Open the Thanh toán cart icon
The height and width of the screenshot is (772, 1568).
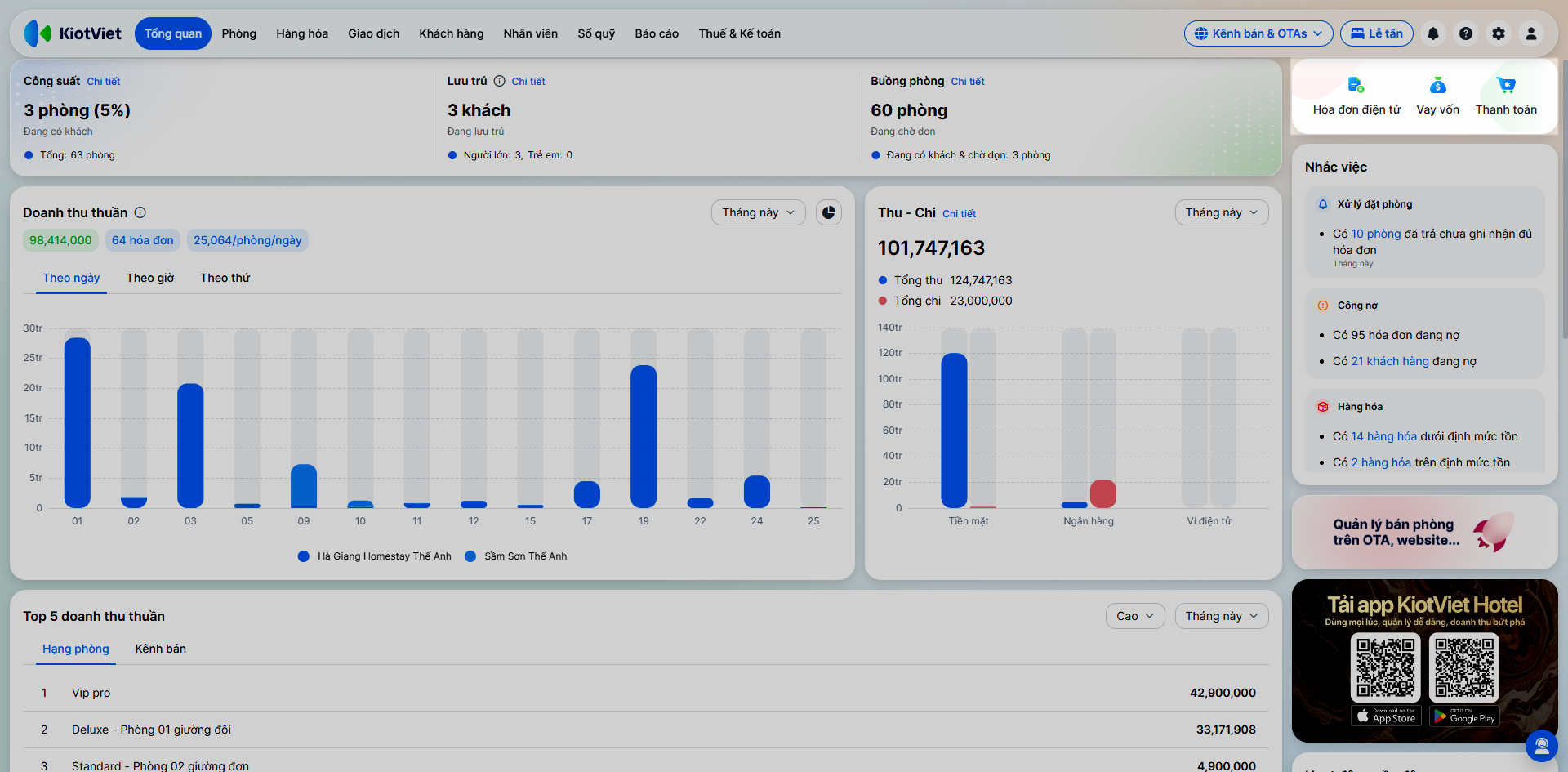pos(1506,85)
